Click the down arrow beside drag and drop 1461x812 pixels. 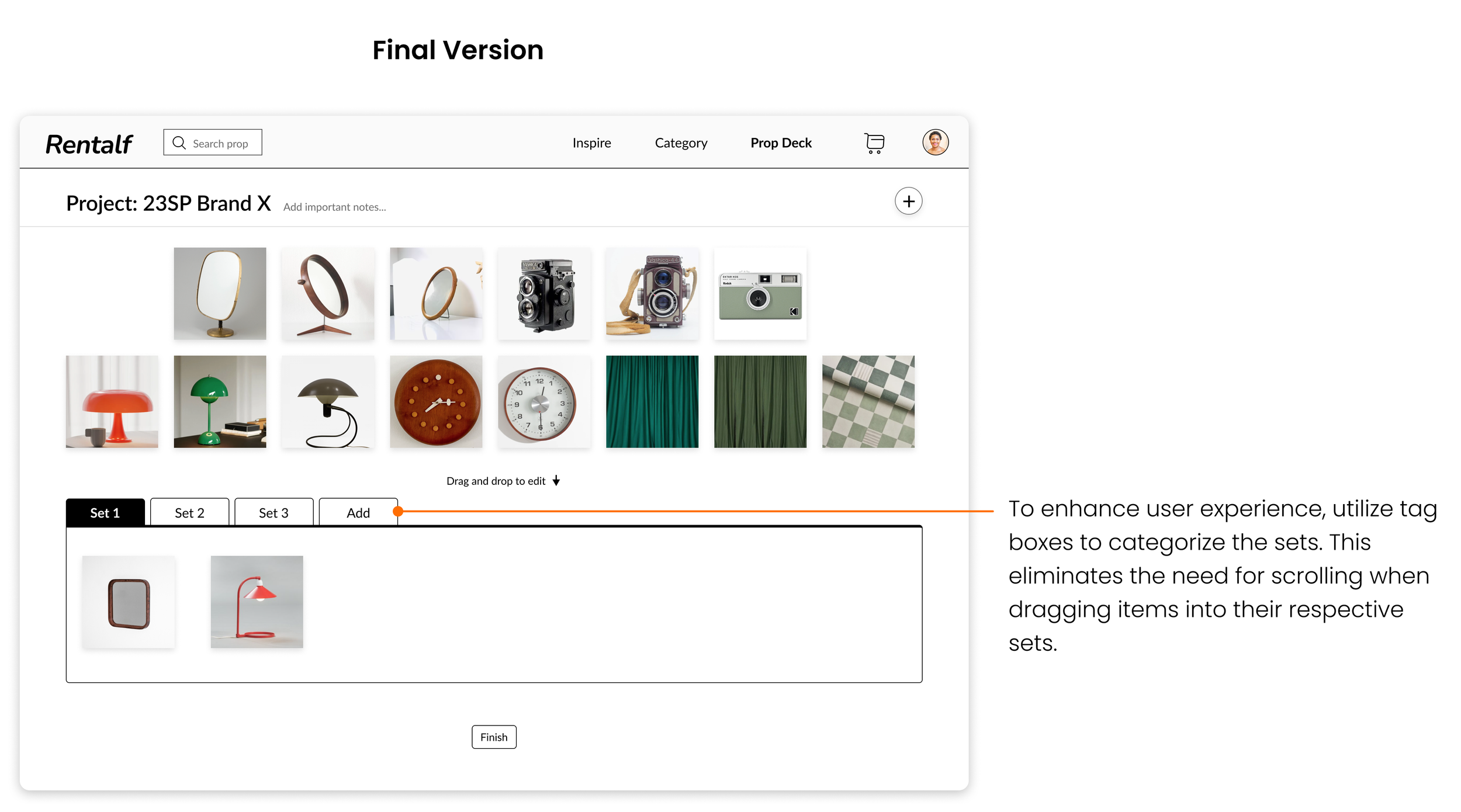click(x=556, y=481)
